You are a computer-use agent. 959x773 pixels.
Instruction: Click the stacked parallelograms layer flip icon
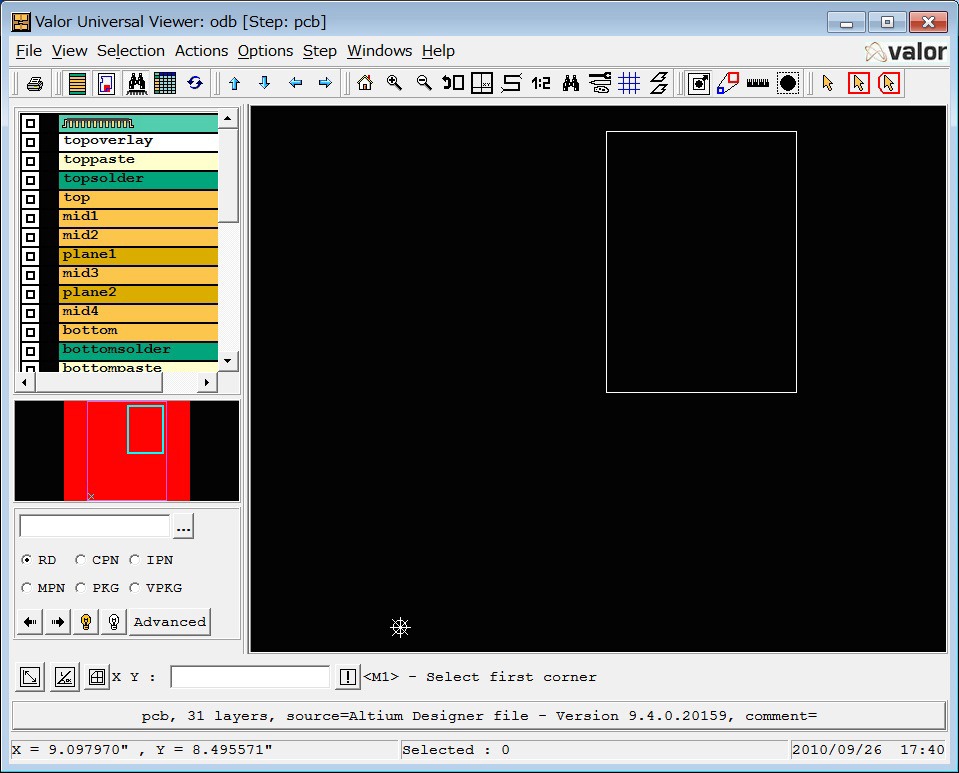click(659, 83)
